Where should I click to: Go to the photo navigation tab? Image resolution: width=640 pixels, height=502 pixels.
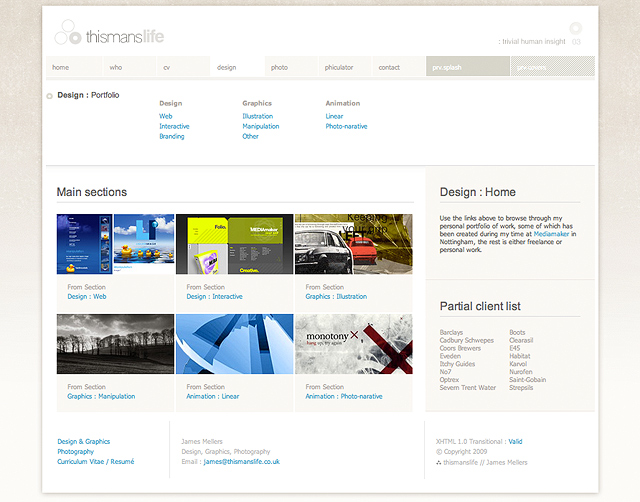[x=291, y=67]
